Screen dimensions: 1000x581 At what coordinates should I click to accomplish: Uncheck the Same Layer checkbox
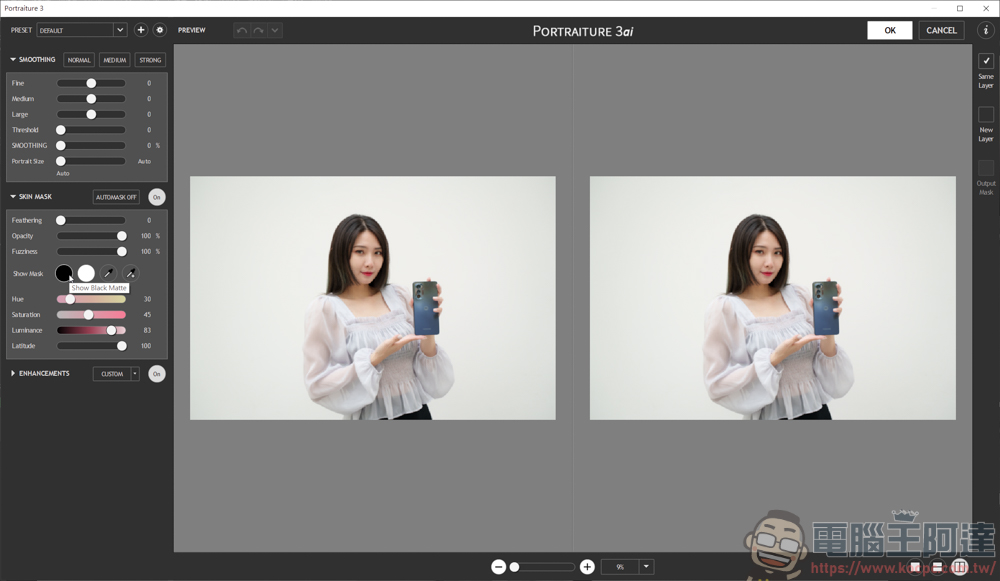pyautogui.click(x=986, y=61)
